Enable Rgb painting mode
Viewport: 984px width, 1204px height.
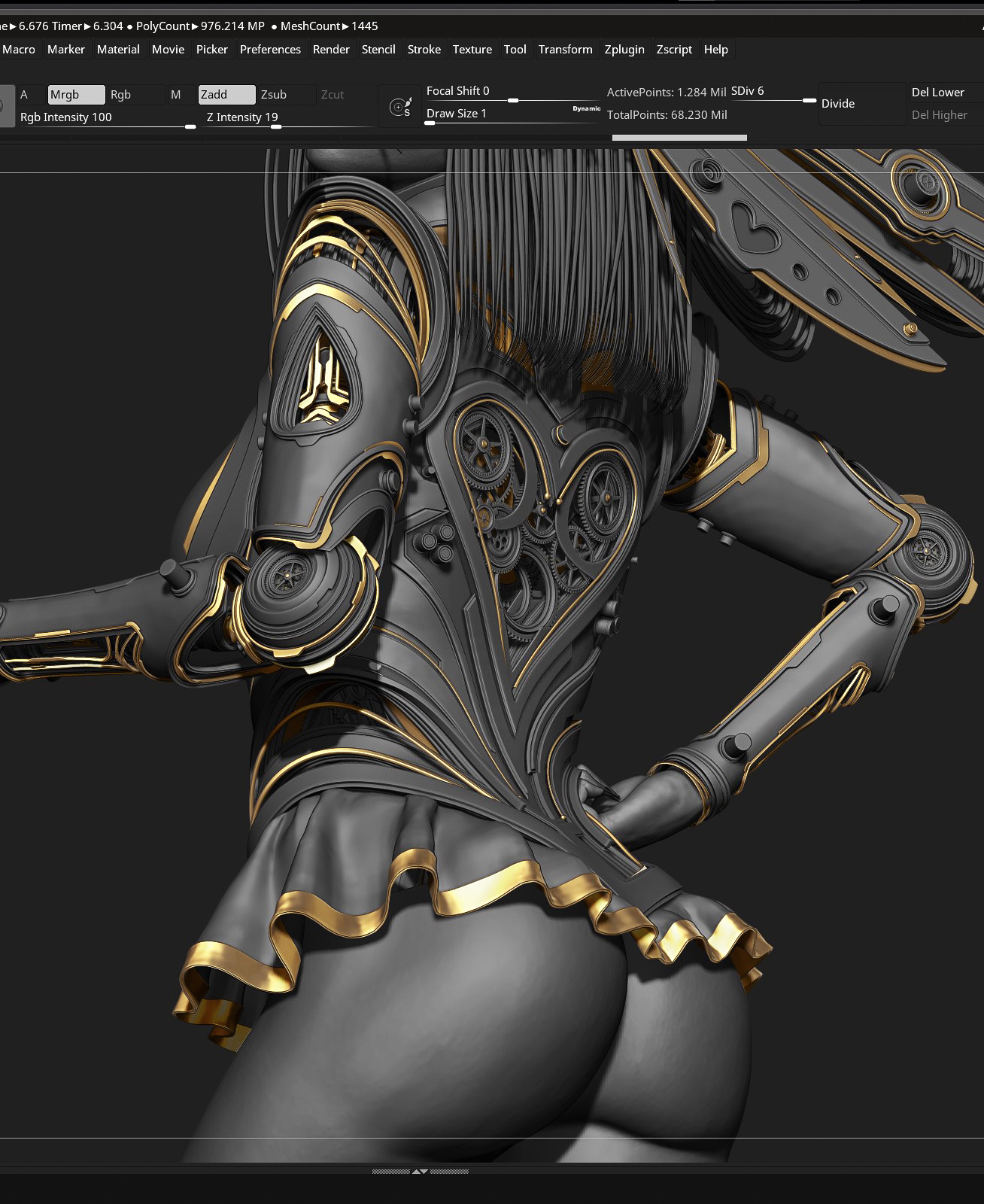pyautogui.click(x=135, y=95)
